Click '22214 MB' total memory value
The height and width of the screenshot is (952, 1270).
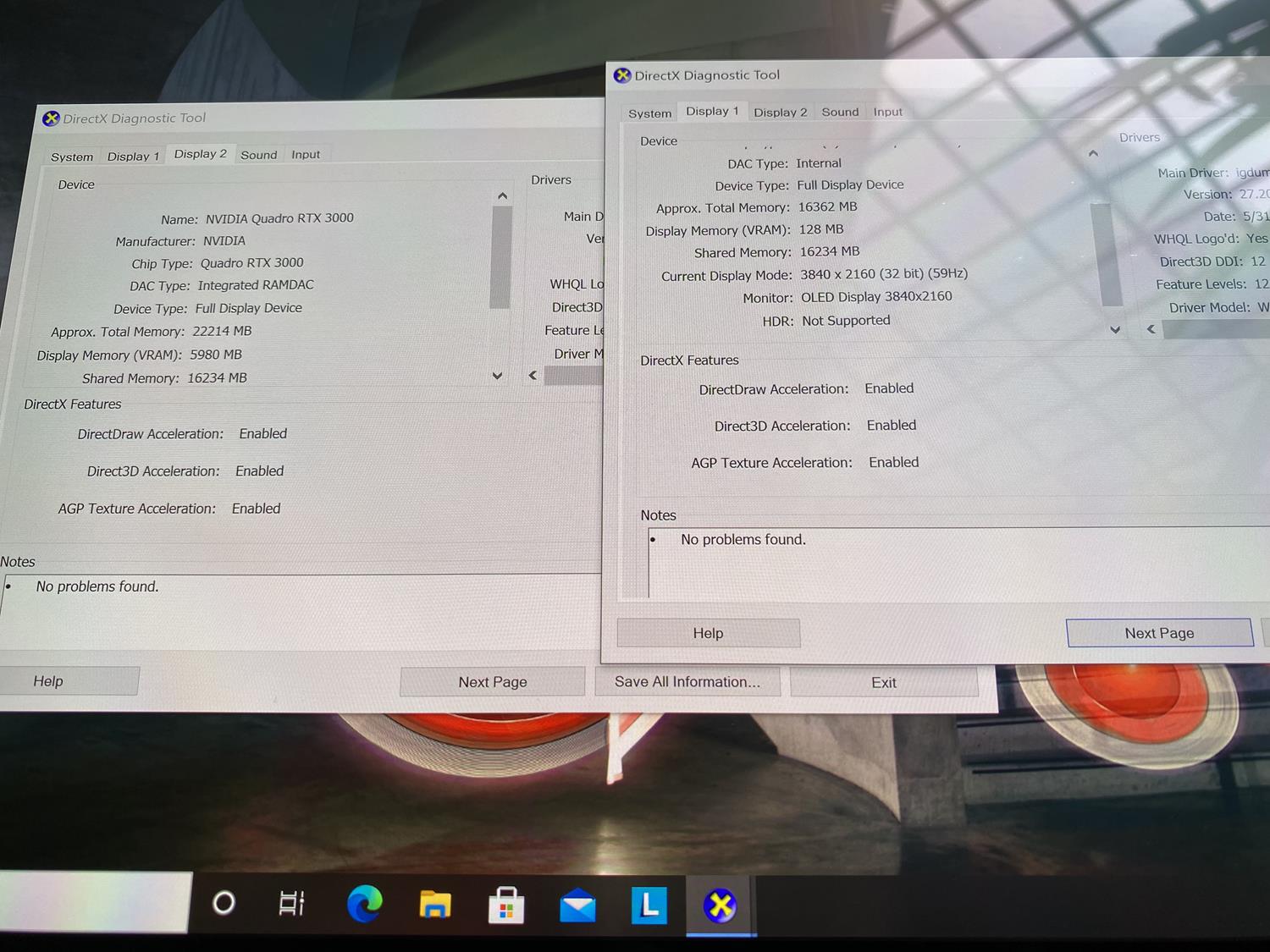coord(222,331)
